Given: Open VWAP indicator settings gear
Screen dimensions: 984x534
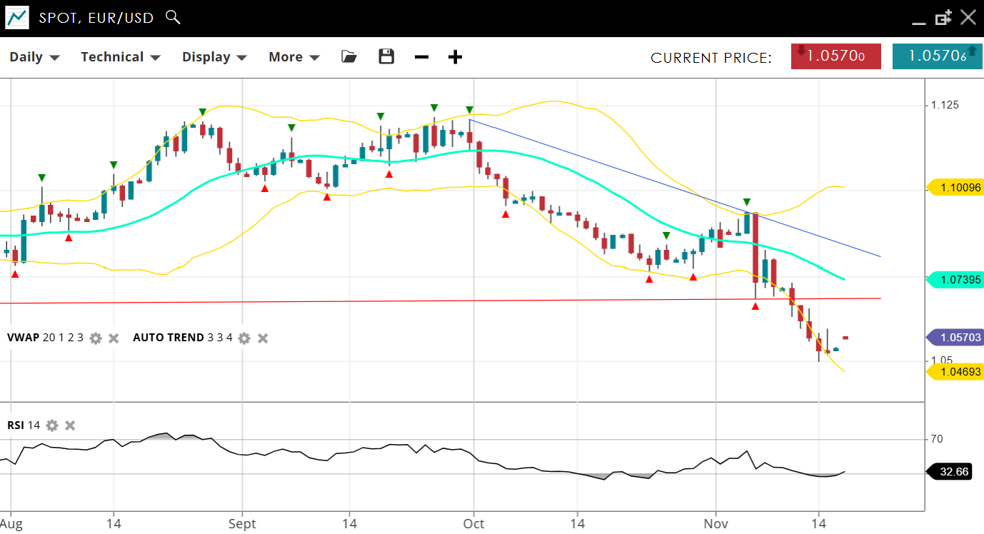Looking at the screenshot, I should pos(96,338).
